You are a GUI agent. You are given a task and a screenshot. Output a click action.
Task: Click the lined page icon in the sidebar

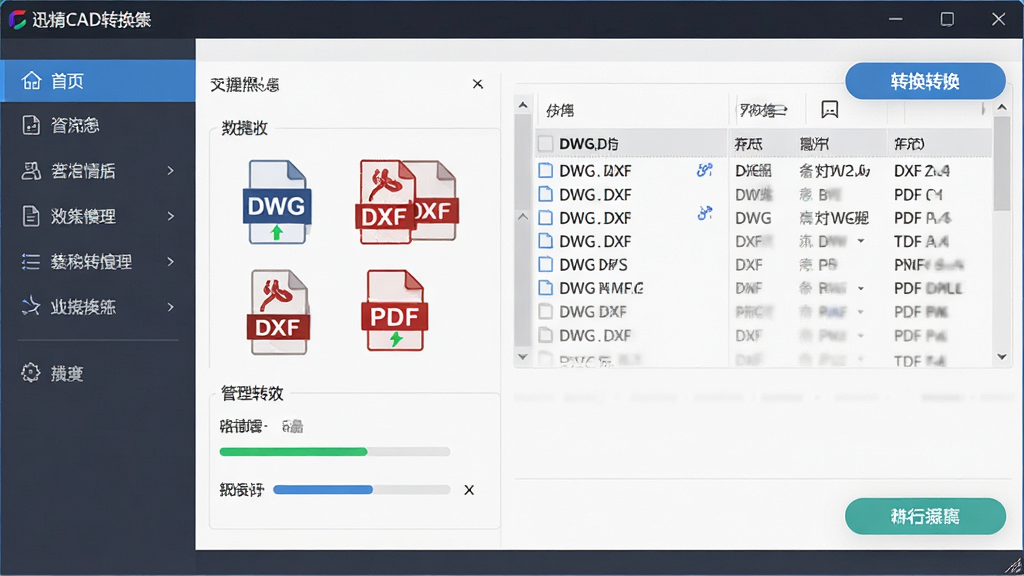31,216
